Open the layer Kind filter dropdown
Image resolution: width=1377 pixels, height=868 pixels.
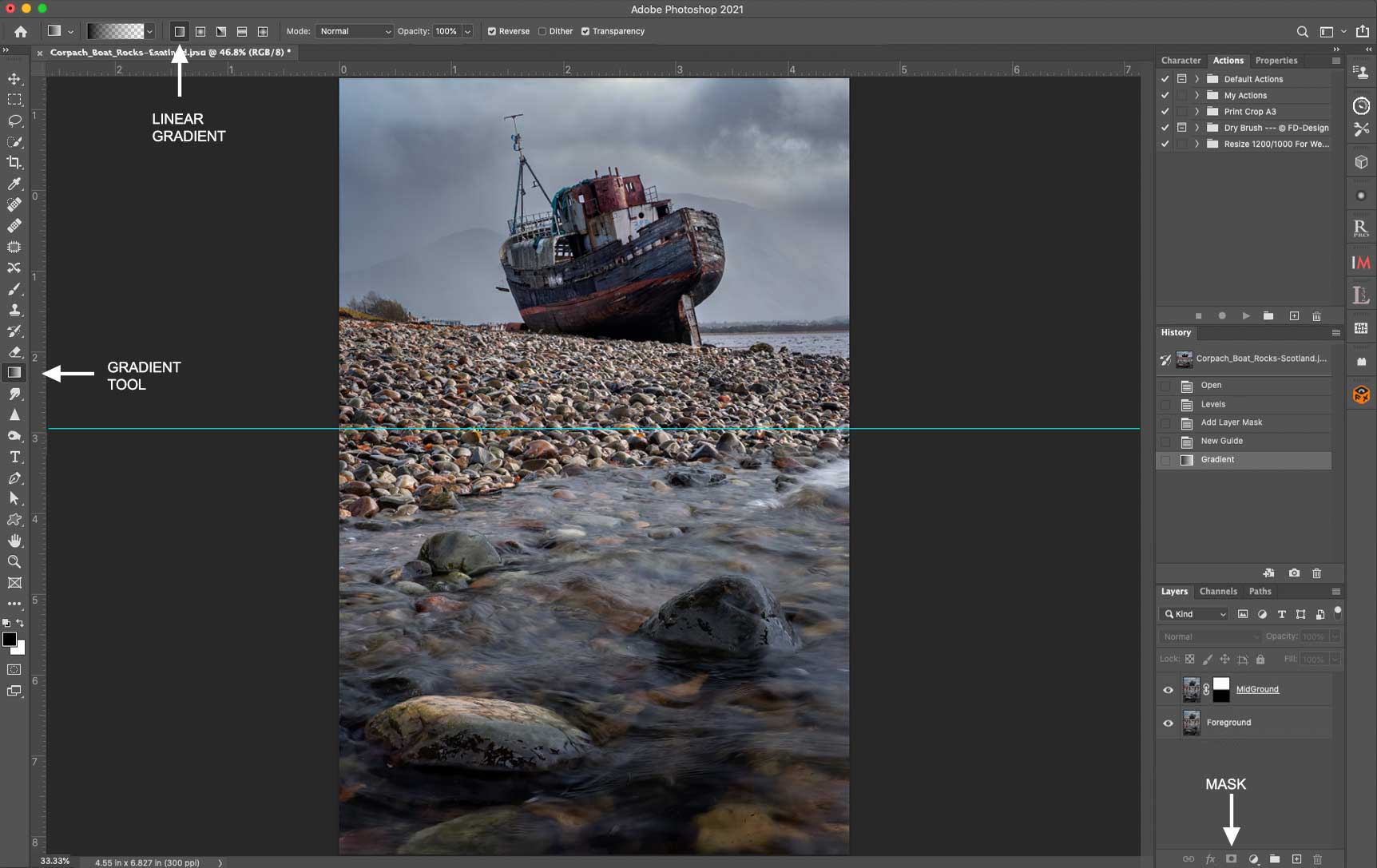pyautogui.click(x=1194, y=614)
